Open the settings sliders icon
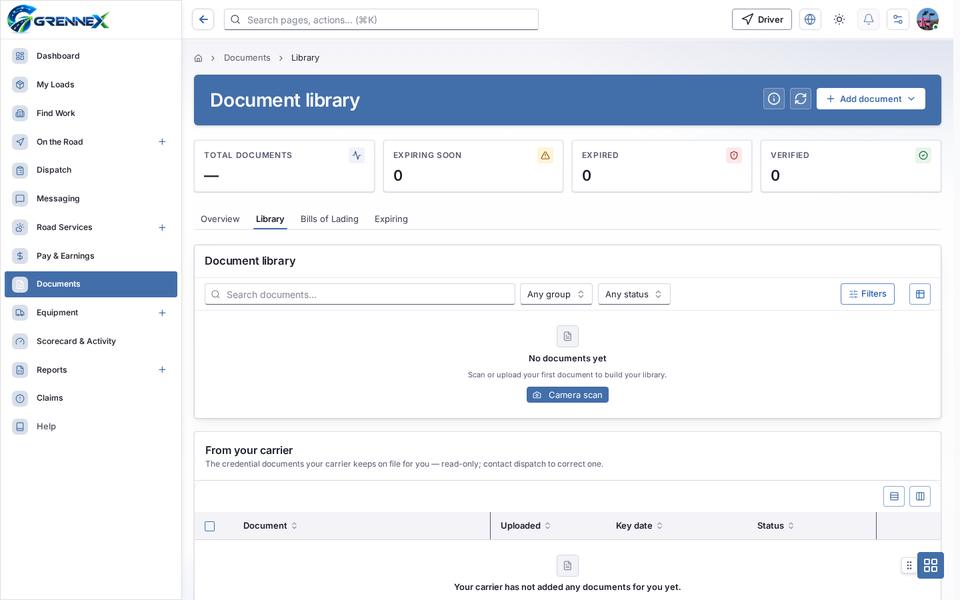 898,20
